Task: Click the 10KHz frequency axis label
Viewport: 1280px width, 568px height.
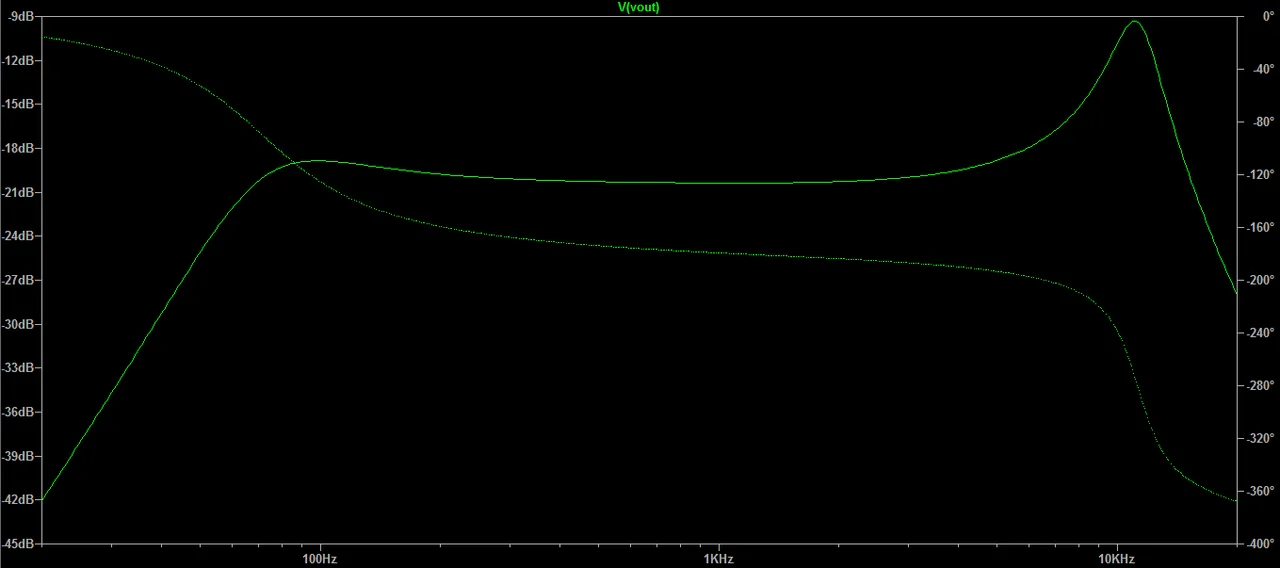Action: click(1116, 558)
